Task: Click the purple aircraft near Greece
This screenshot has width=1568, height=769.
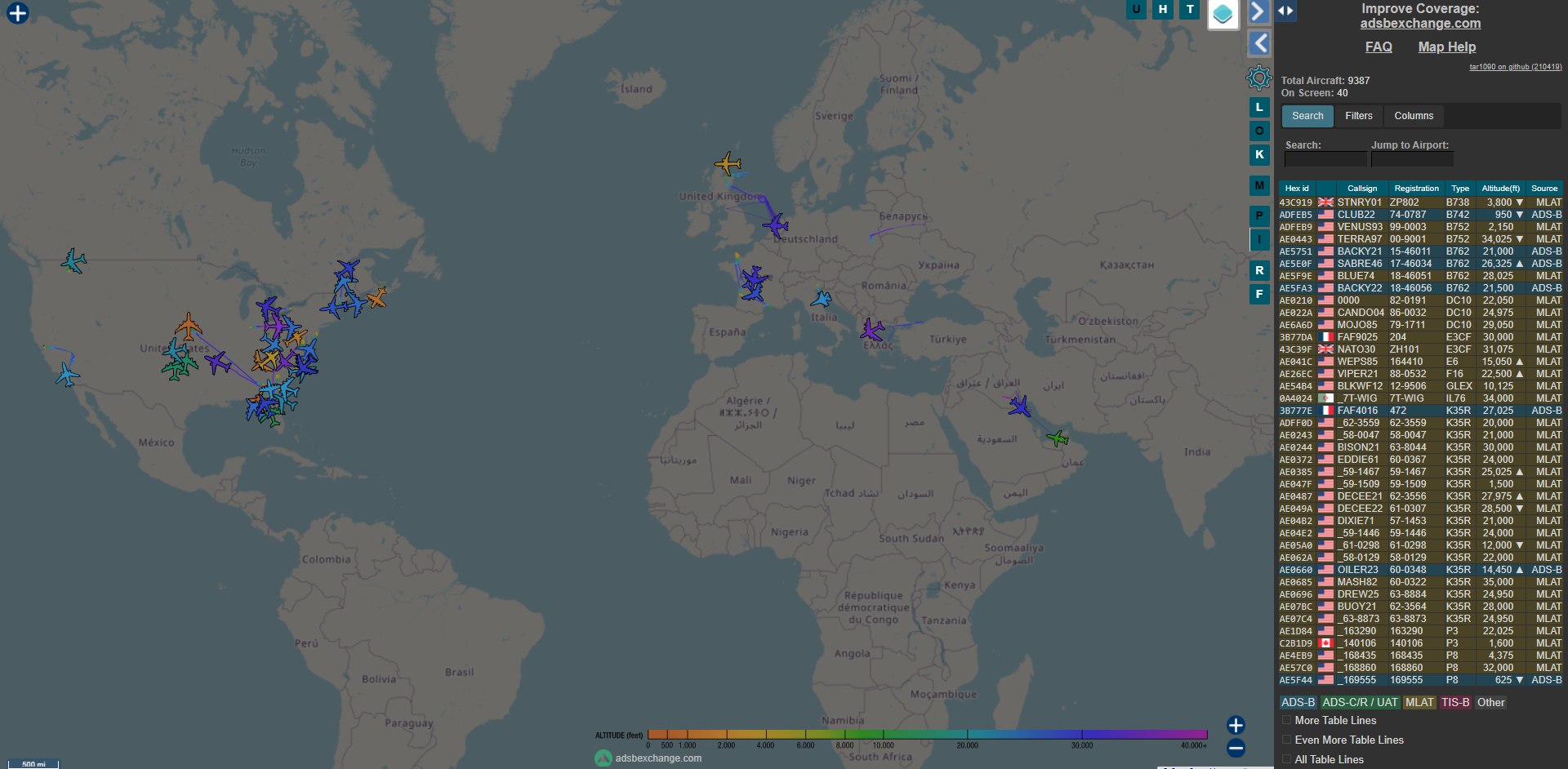Action: click(871, 331)
